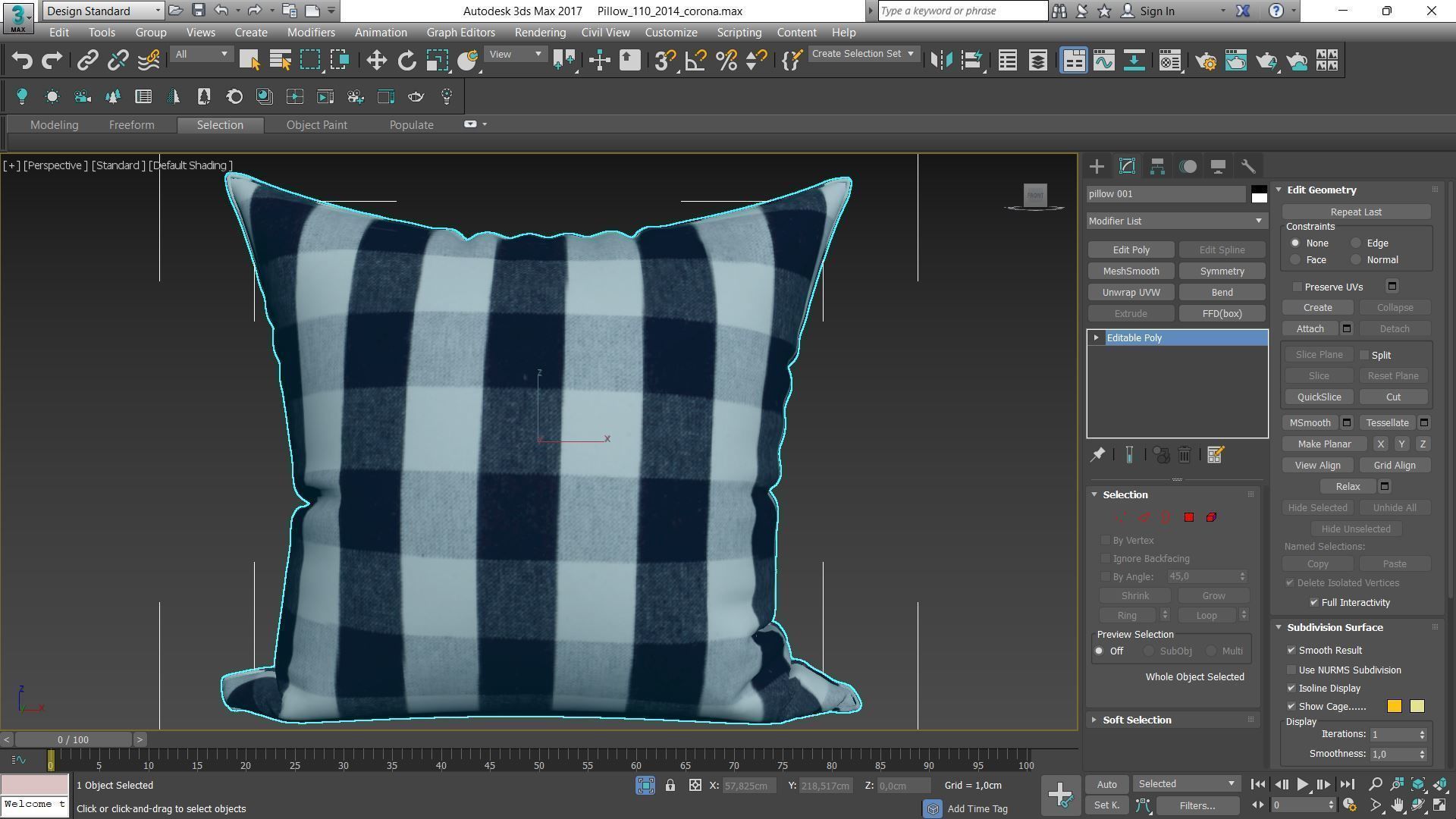Switch to Utilities command panel tab

[x=1248, y=166]
